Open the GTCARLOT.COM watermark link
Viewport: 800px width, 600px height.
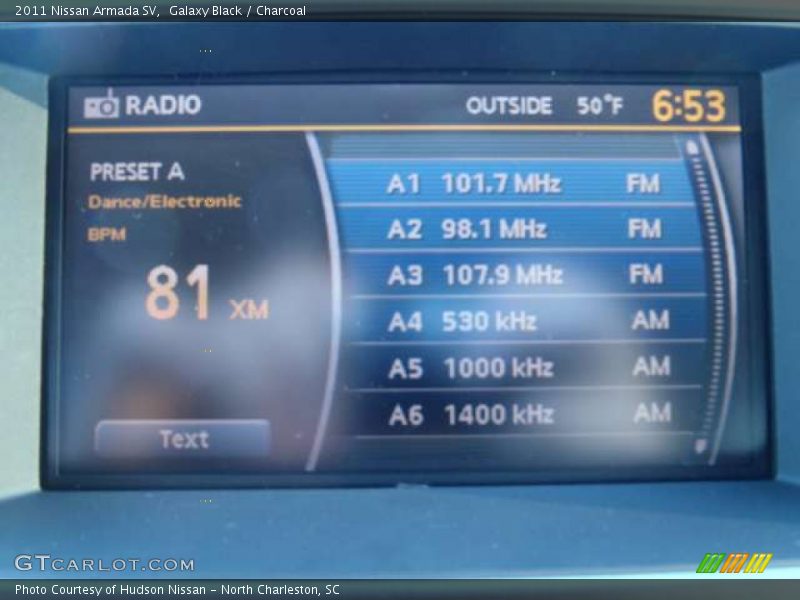(104, 564)
